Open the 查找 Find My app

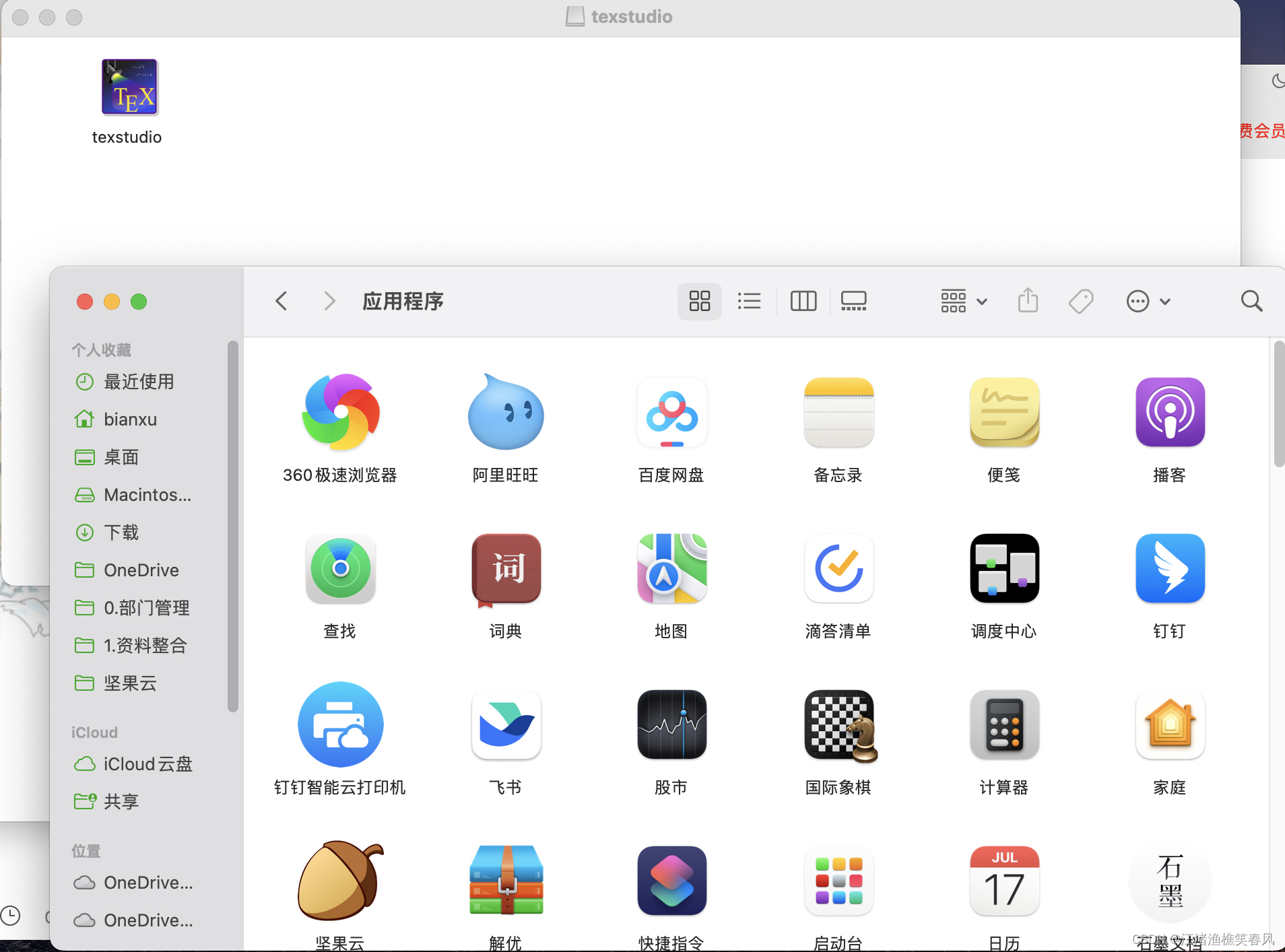[341, 568]
